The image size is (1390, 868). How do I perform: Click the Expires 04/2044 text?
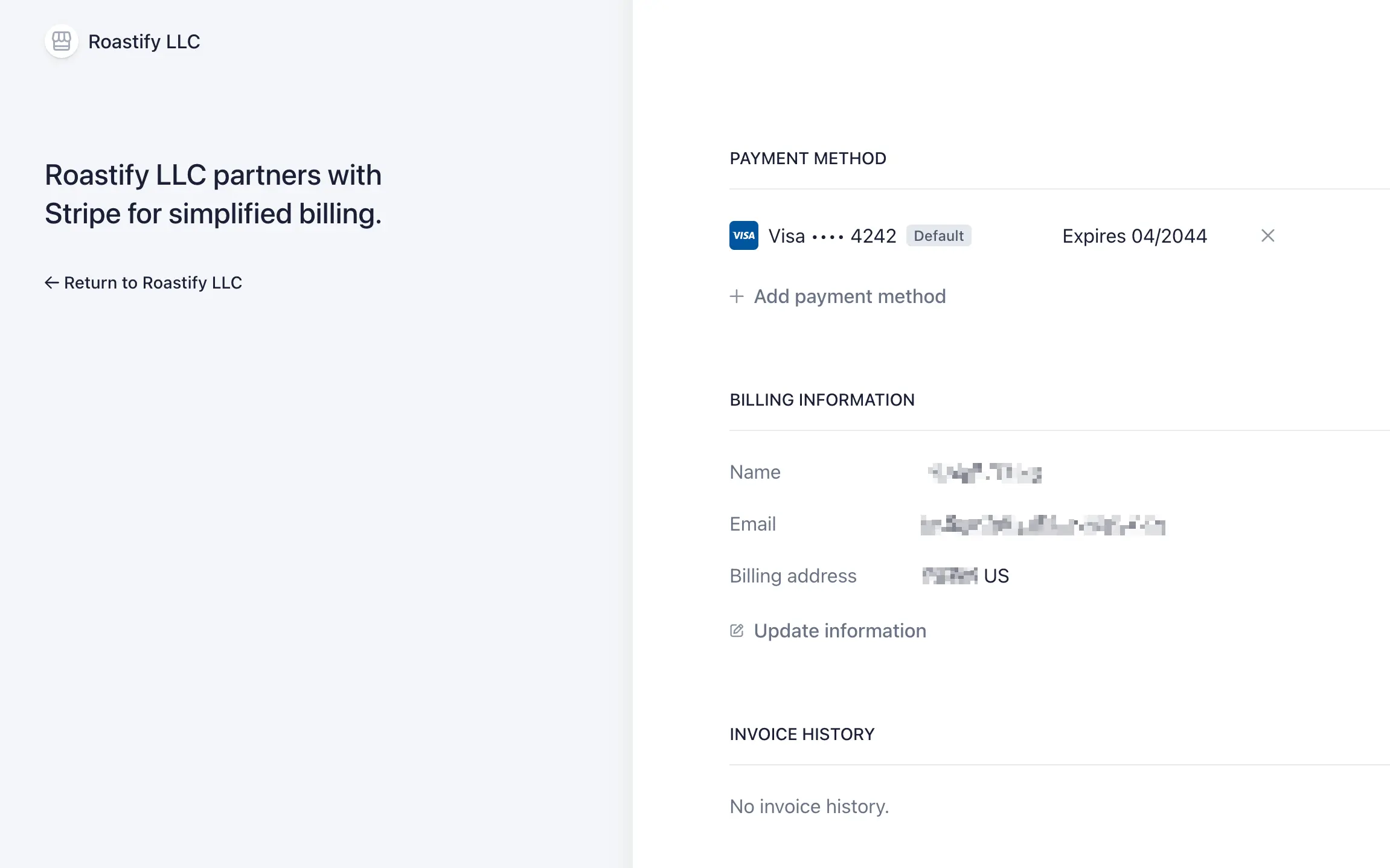tap(1134, 235)
